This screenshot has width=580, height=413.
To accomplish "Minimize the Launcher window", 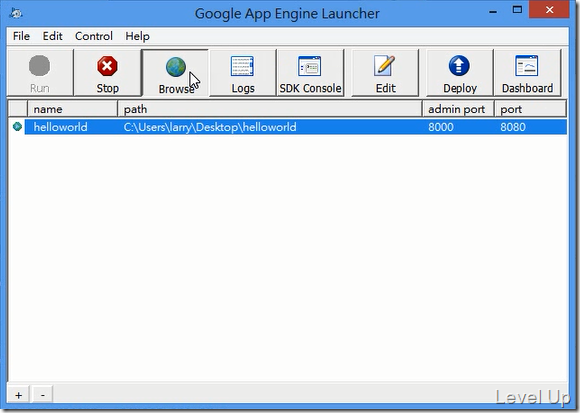I will (x=492, y=11).
